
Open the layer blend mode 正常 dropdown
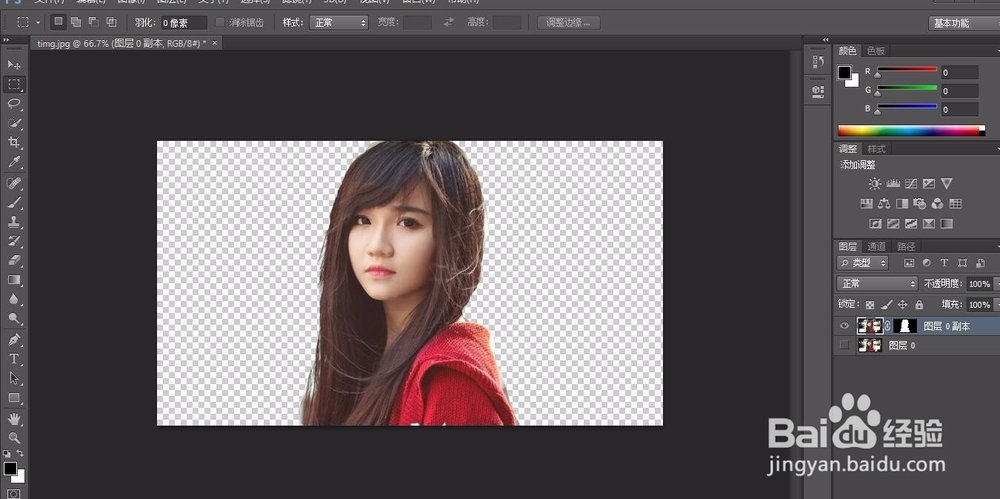click(877, 283)
